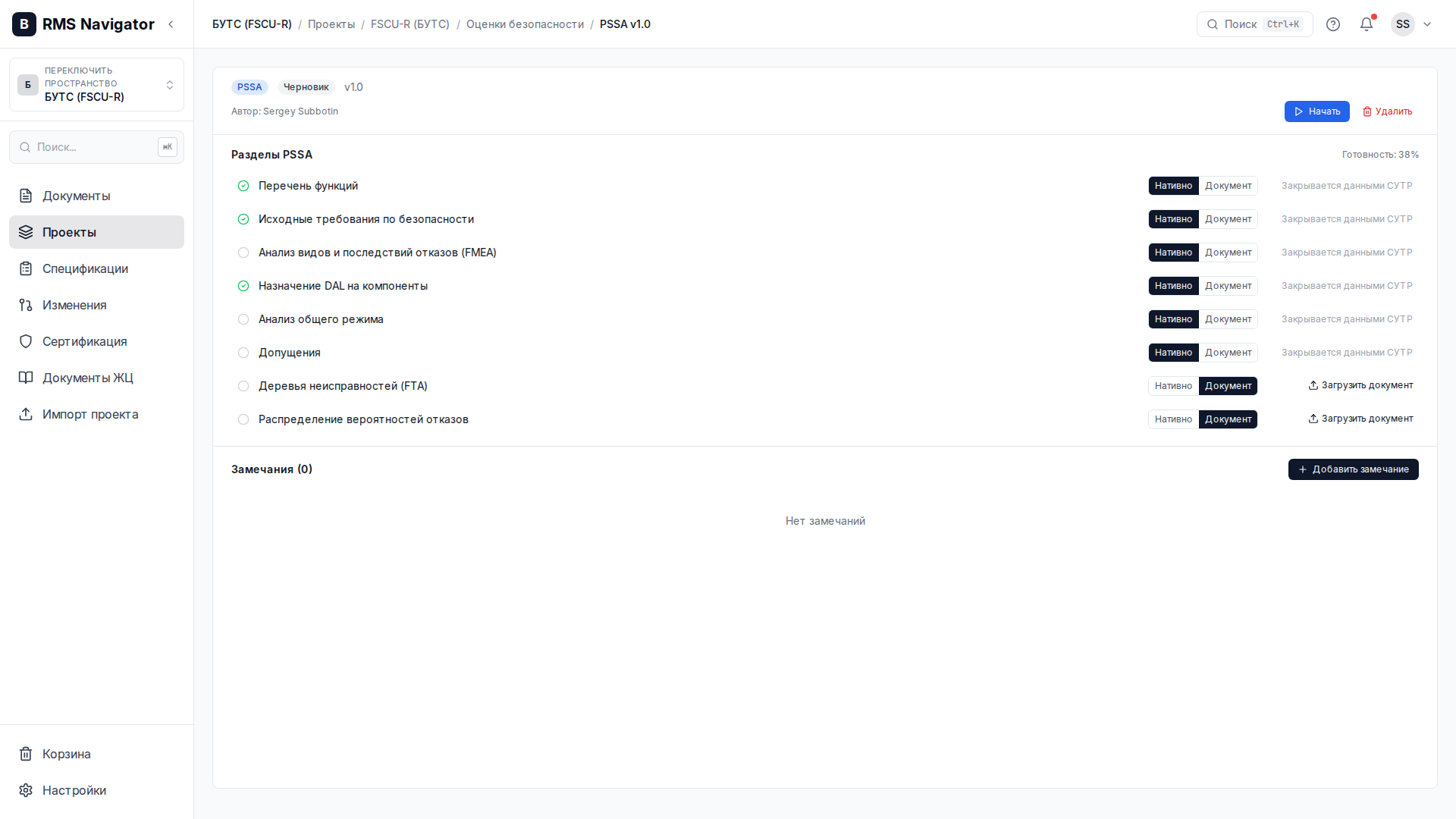Select Нативно for Перечень функций
The height and width of the screenshot is (819, 1456).
pos(1173,186)
